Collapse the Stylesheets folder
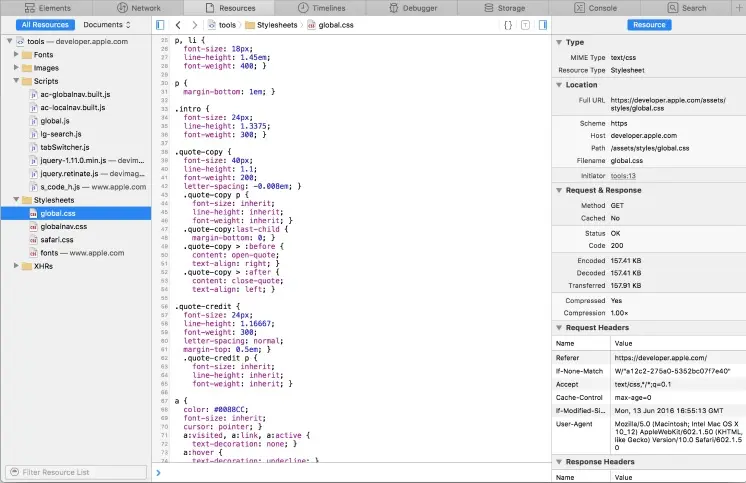 [x=16, y=200]
